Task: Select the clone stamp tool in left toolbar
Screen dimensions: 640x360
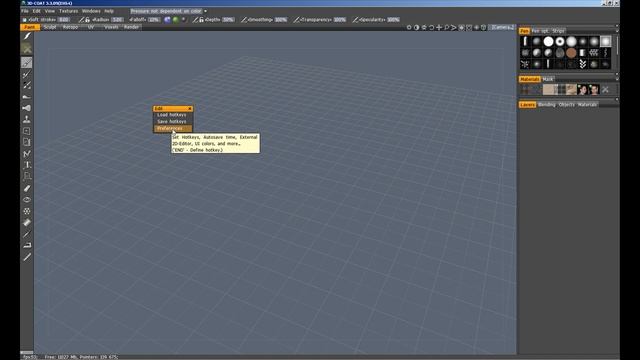Action: (x=27, y=120)
